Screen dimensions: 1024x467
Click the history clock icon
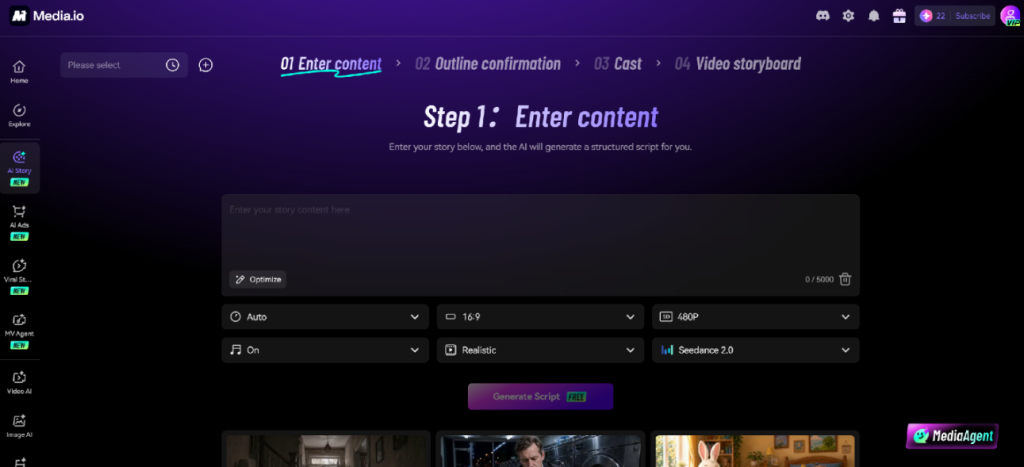pos(172,65)
